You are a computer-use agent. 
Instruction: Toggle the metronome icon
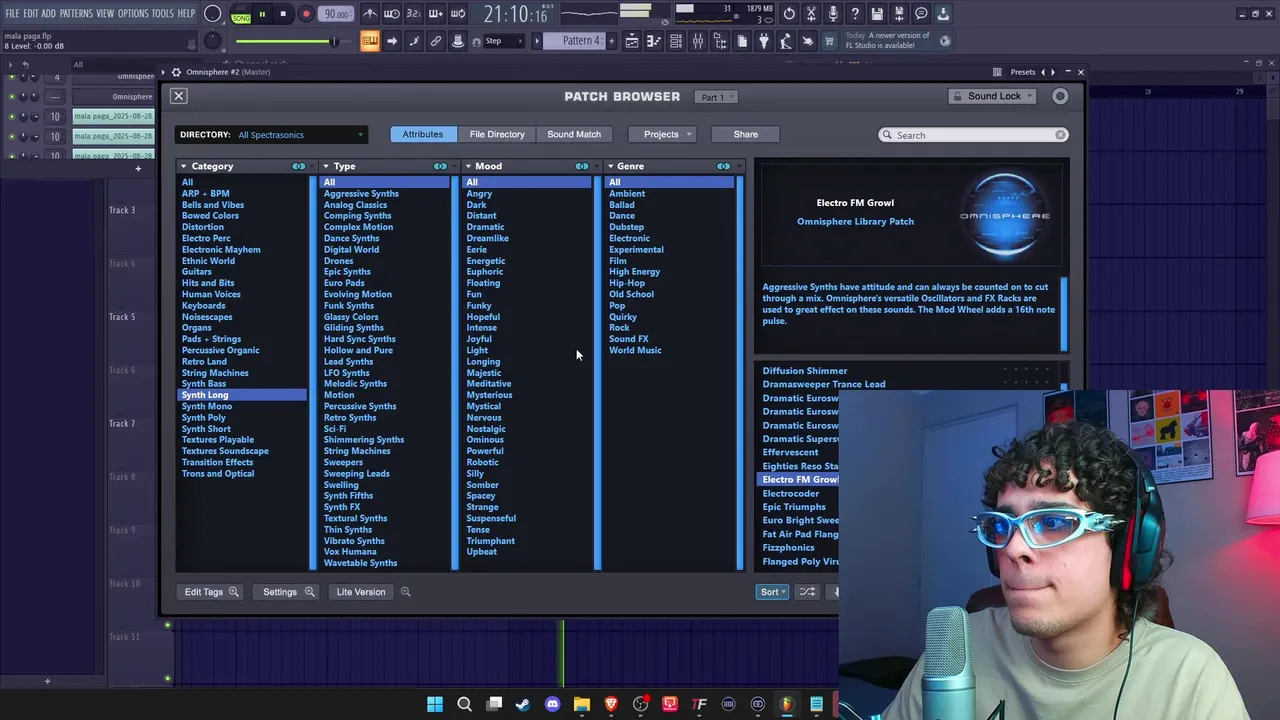370,14
